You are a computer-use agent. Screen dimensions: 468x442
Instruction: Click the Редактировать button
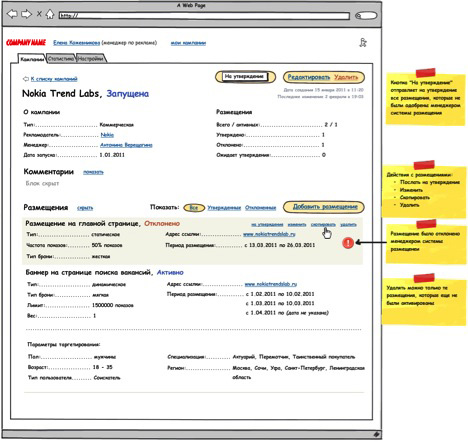pyautogui.click(x=309, y=77)
